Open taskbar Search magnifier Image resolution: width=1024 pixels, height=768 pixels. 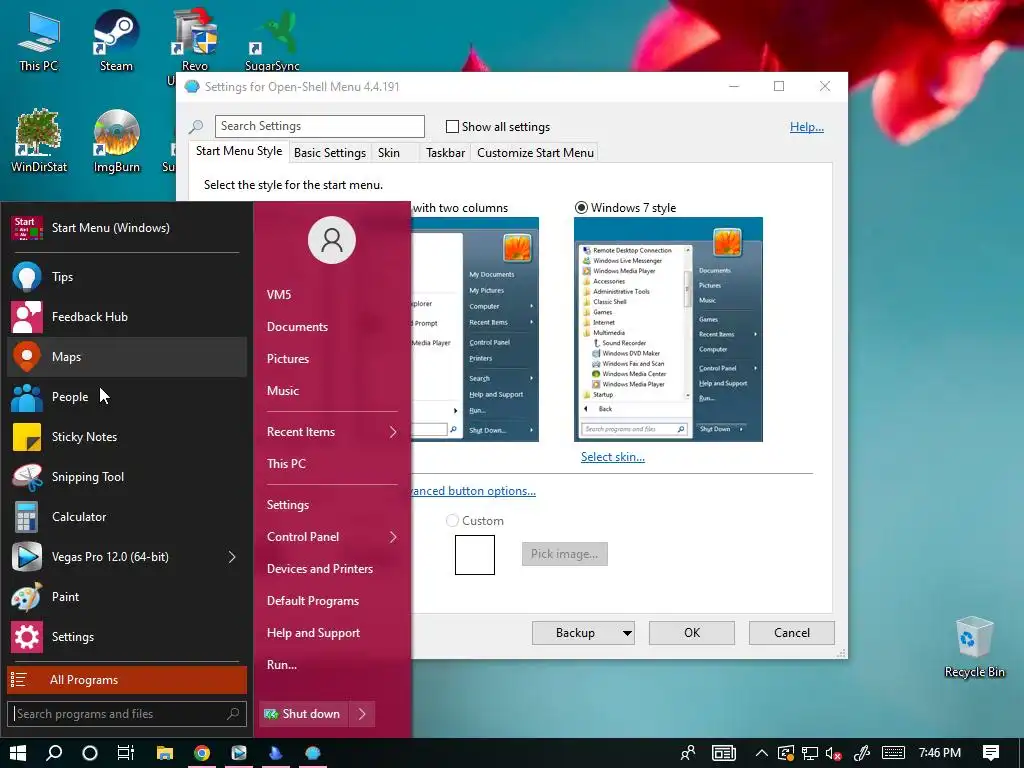(x=54, y=753)
